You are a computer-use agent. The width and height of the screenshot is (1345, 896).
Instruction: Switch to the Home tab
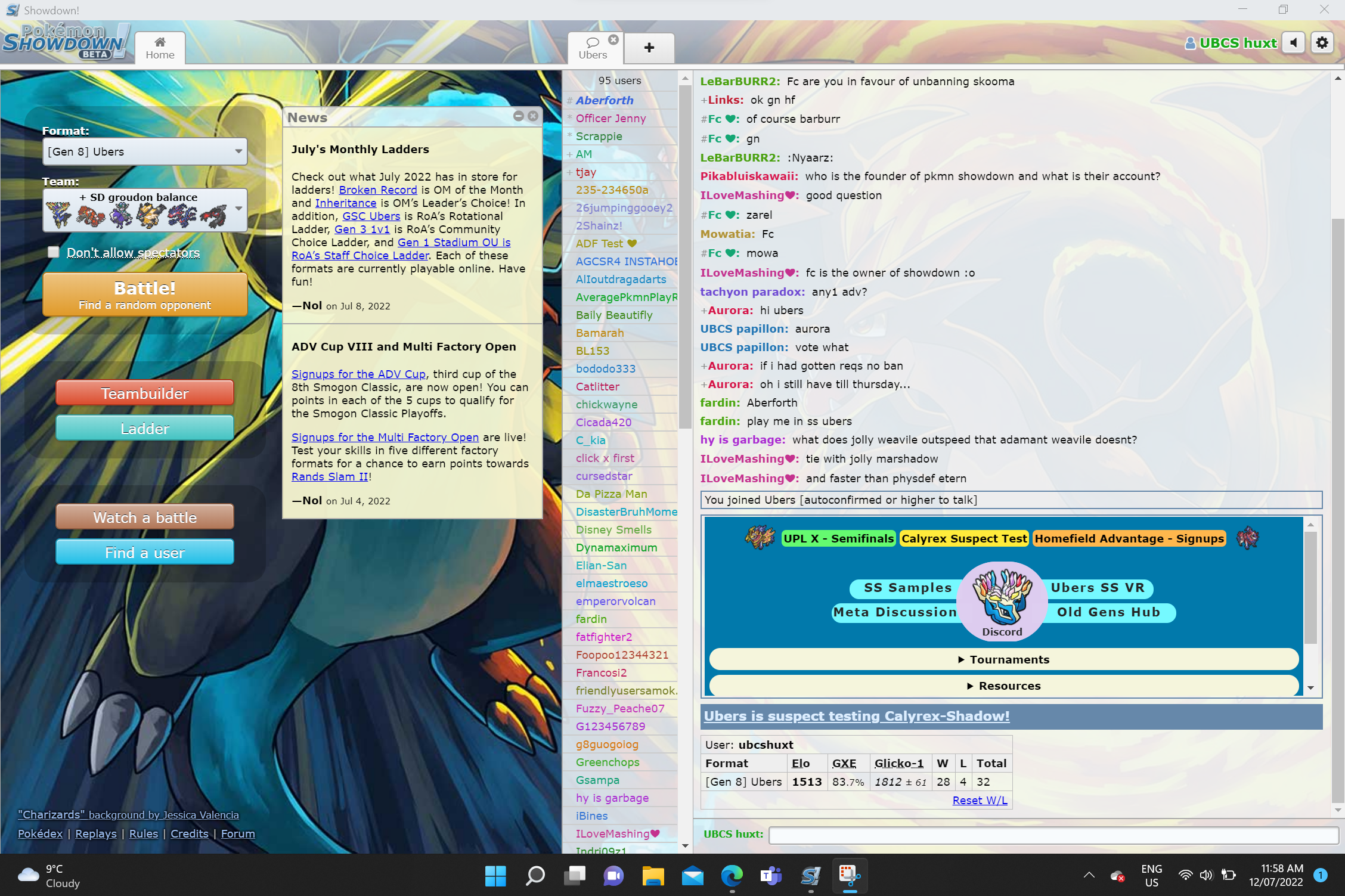(160, 48)
